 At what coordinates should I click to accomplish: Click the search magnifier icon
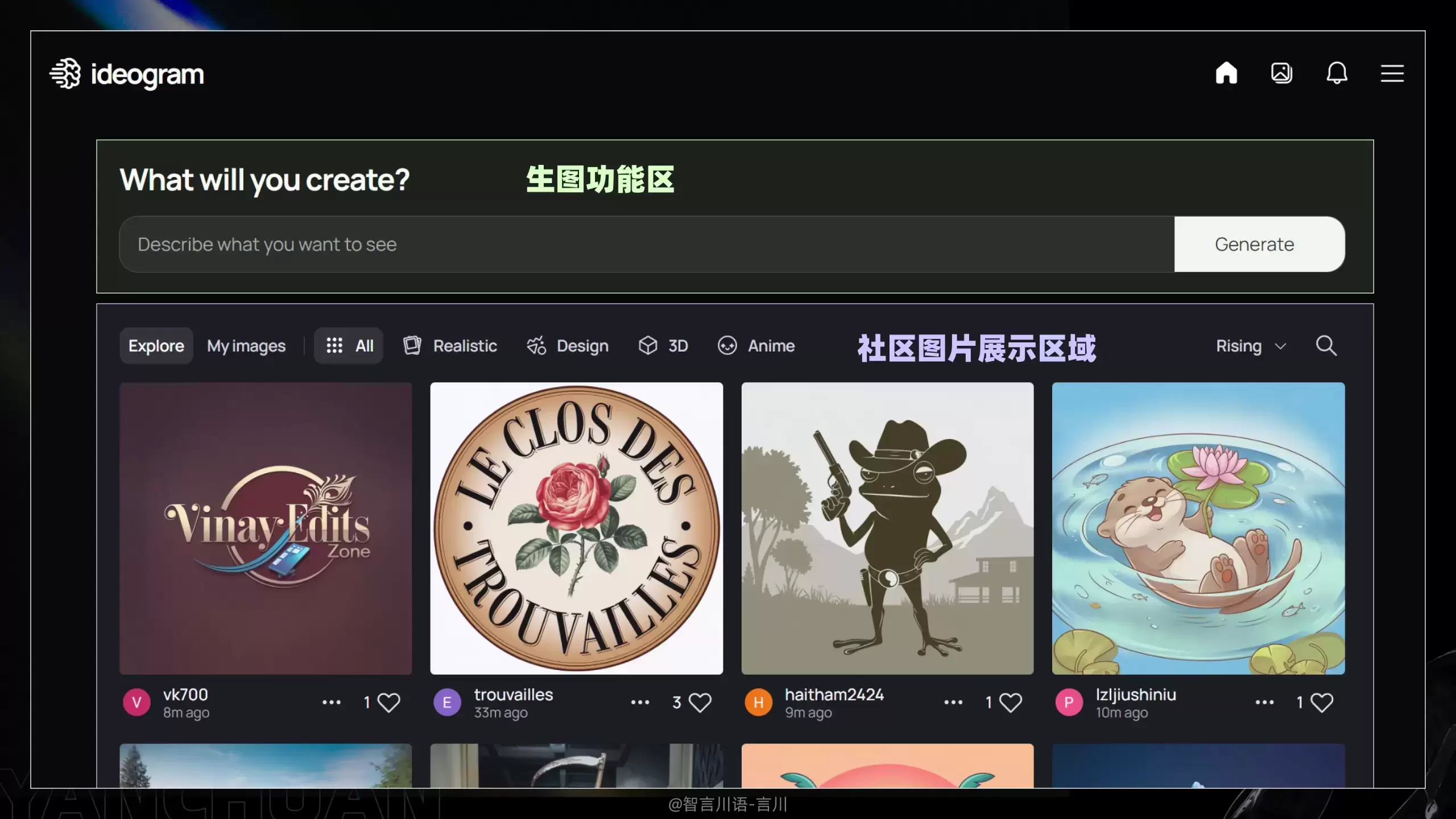pos(1326,345)
